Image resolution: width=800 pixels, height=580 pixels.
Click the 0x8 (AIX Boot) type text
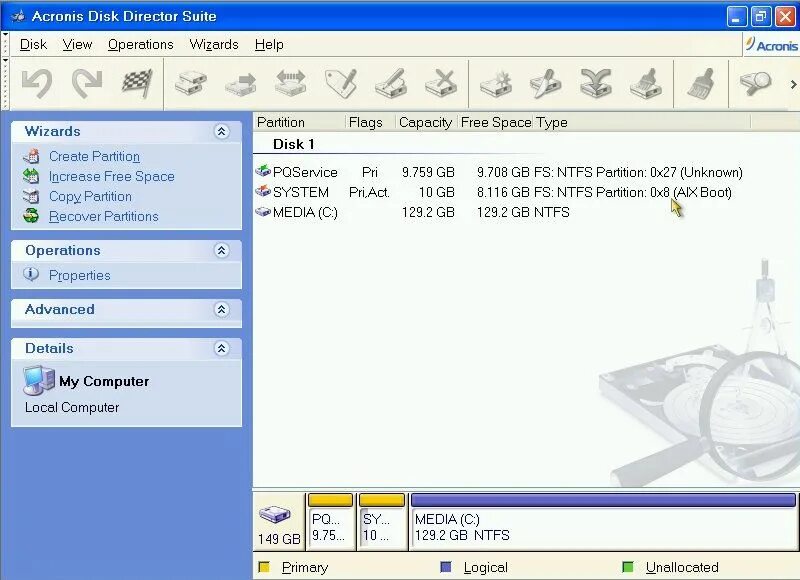tap(691, 192)
